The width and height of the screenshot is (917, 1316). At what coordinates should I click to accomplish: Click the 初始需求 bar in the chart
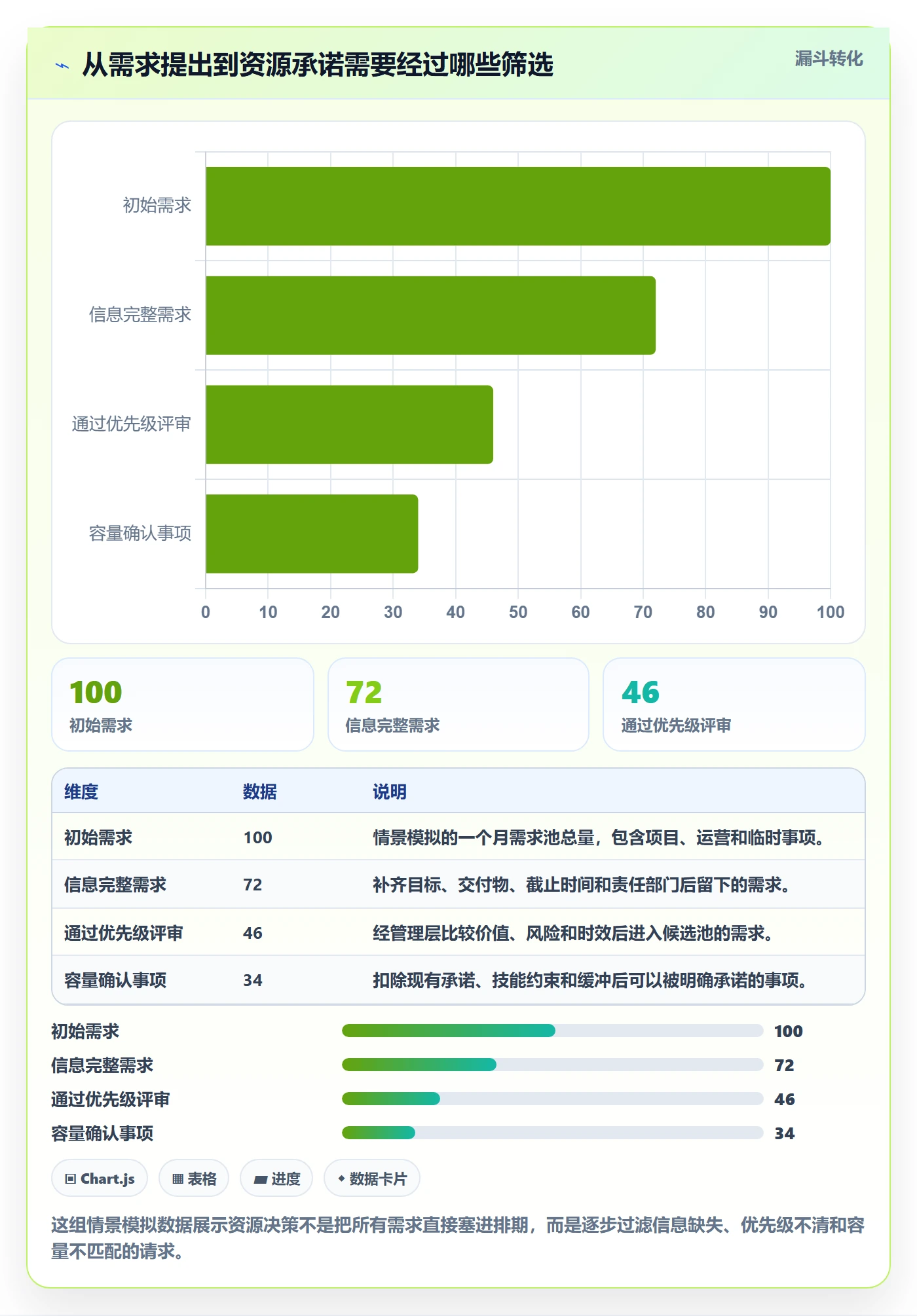coord(518,206)
